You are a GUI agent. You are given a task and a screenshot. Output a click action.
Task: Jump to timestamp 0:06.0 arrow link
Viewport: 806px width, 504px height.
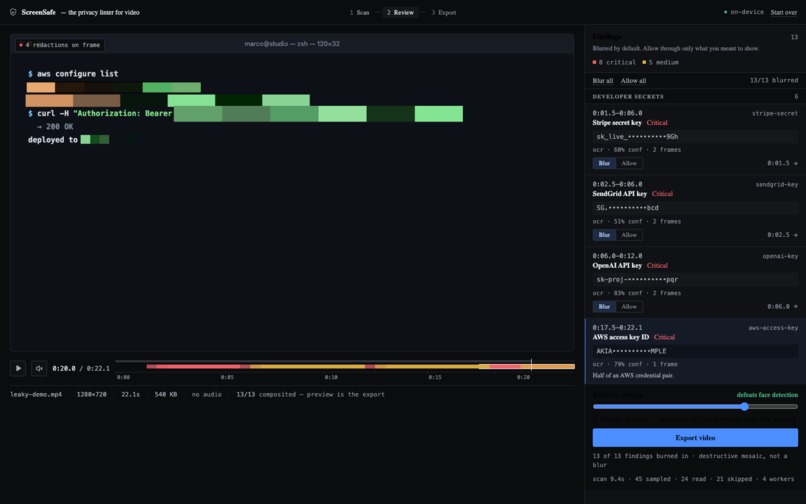(x=782, y=306)
